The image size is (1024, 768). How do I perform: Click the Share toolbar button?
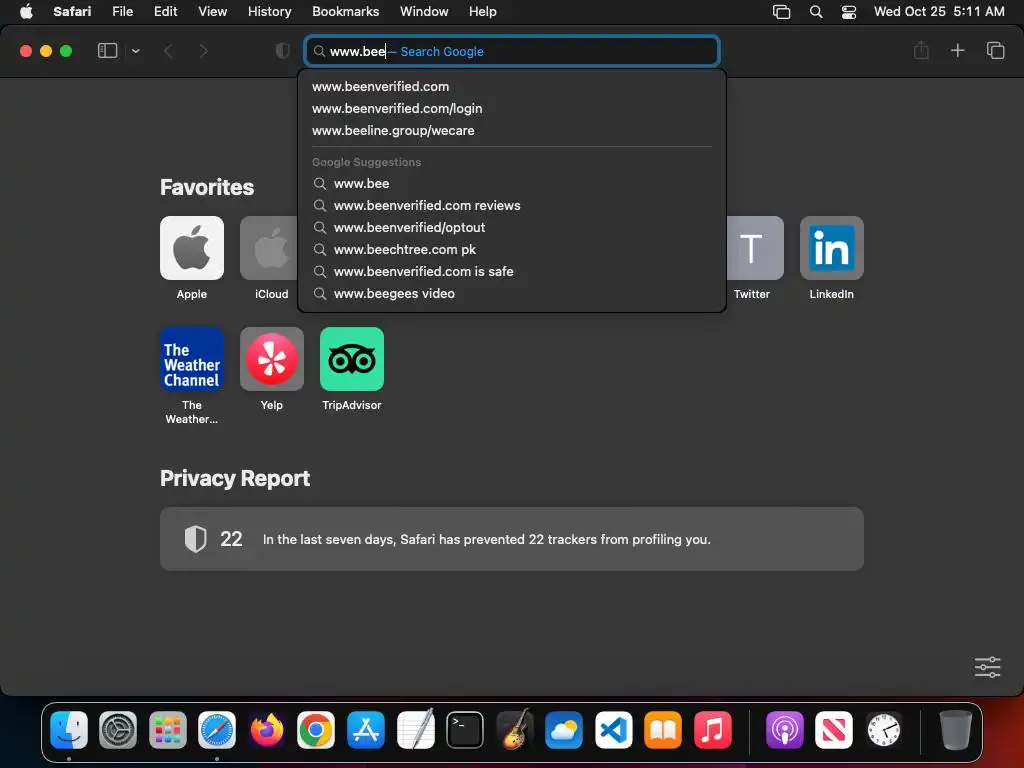921,50
